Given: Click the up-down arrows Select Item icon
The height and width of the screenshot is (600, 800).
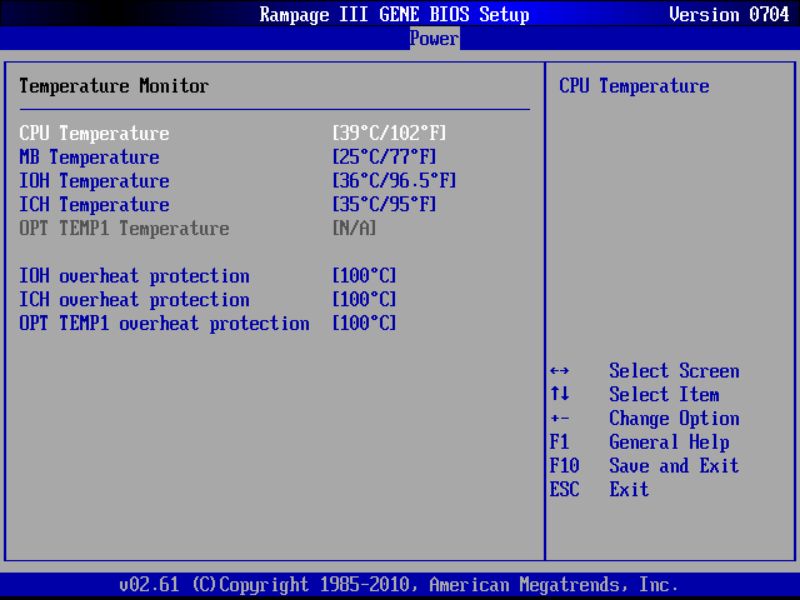Looking at the screenshot, I should tap(560, 394).
